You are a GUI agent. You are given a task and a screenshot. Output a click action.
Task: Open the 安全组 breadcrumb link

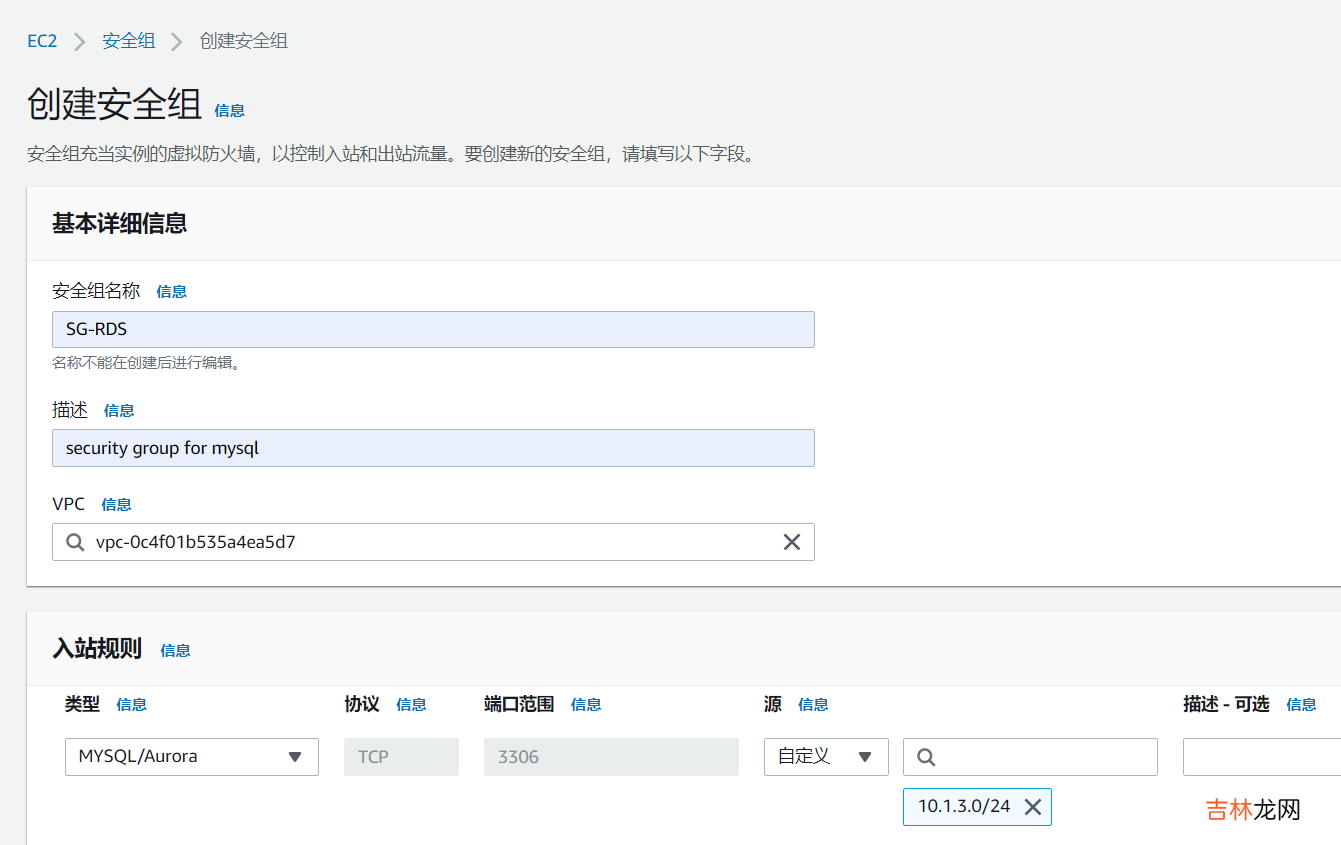(129, 41)
